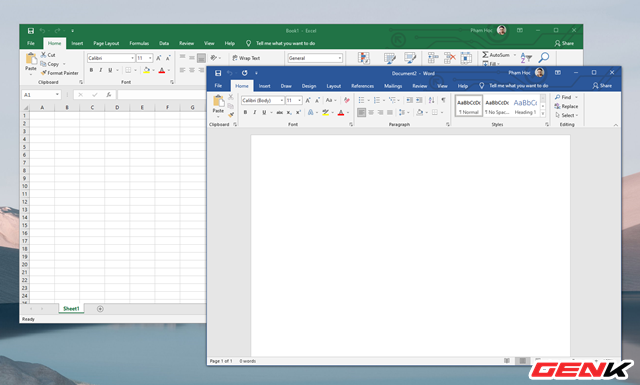The width and height of the screenshot is (640, 385).
Task: Apply superscript in Word's Font group
Action: tap(298, 112)
